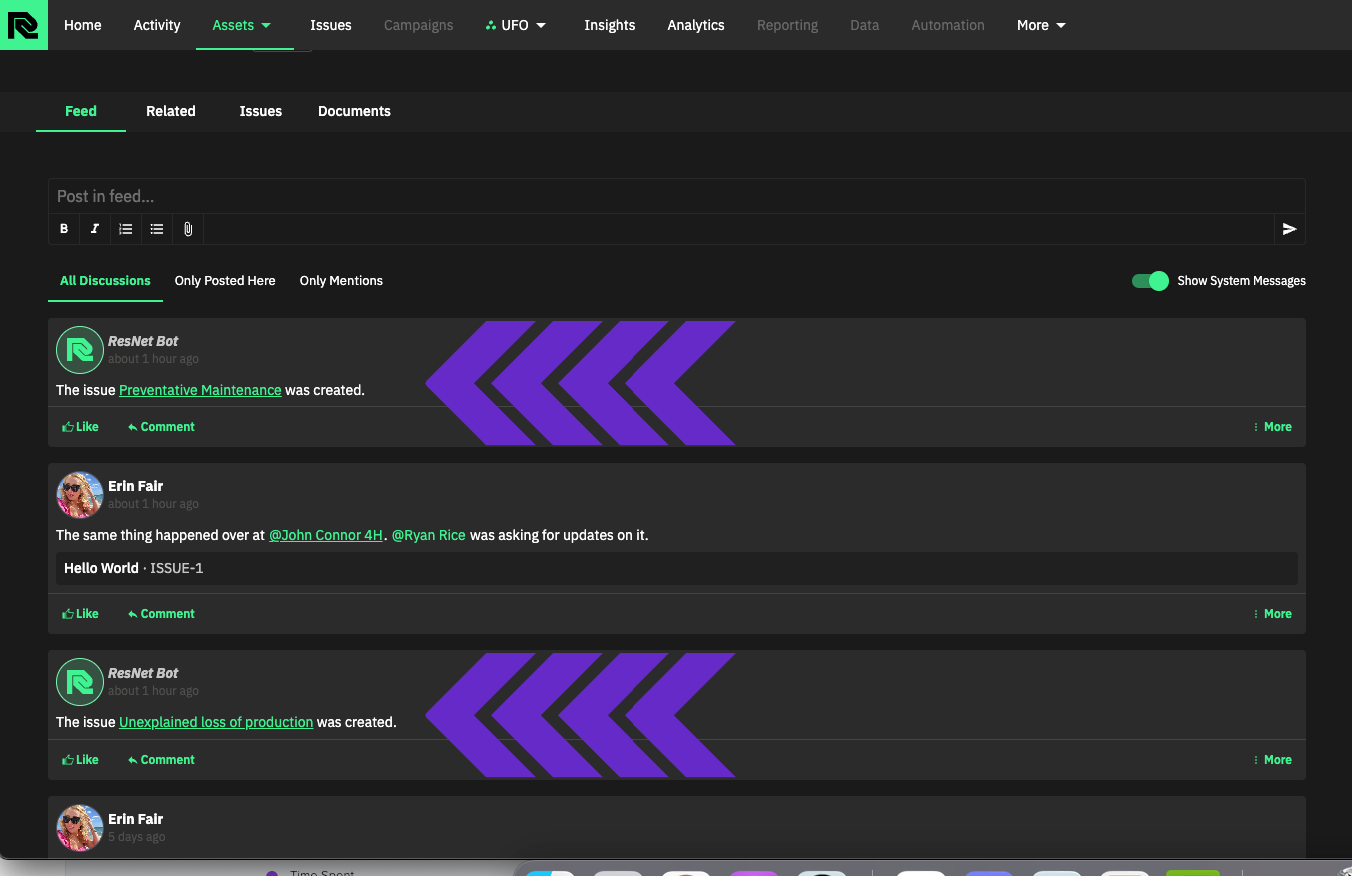The width and height of the screenshot is (1352, 876).
Task: Click the "5 days ago" timestamp
Action: pos(137,837)
